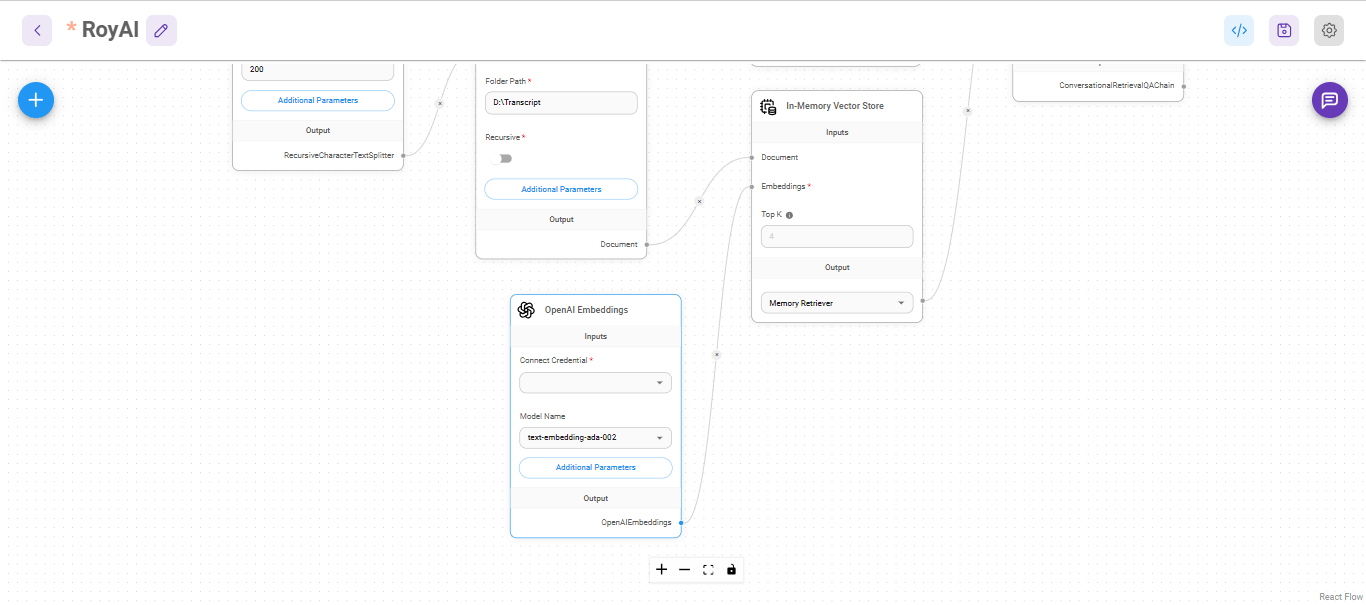Add a new node with plus button

[x=36, y=100]
